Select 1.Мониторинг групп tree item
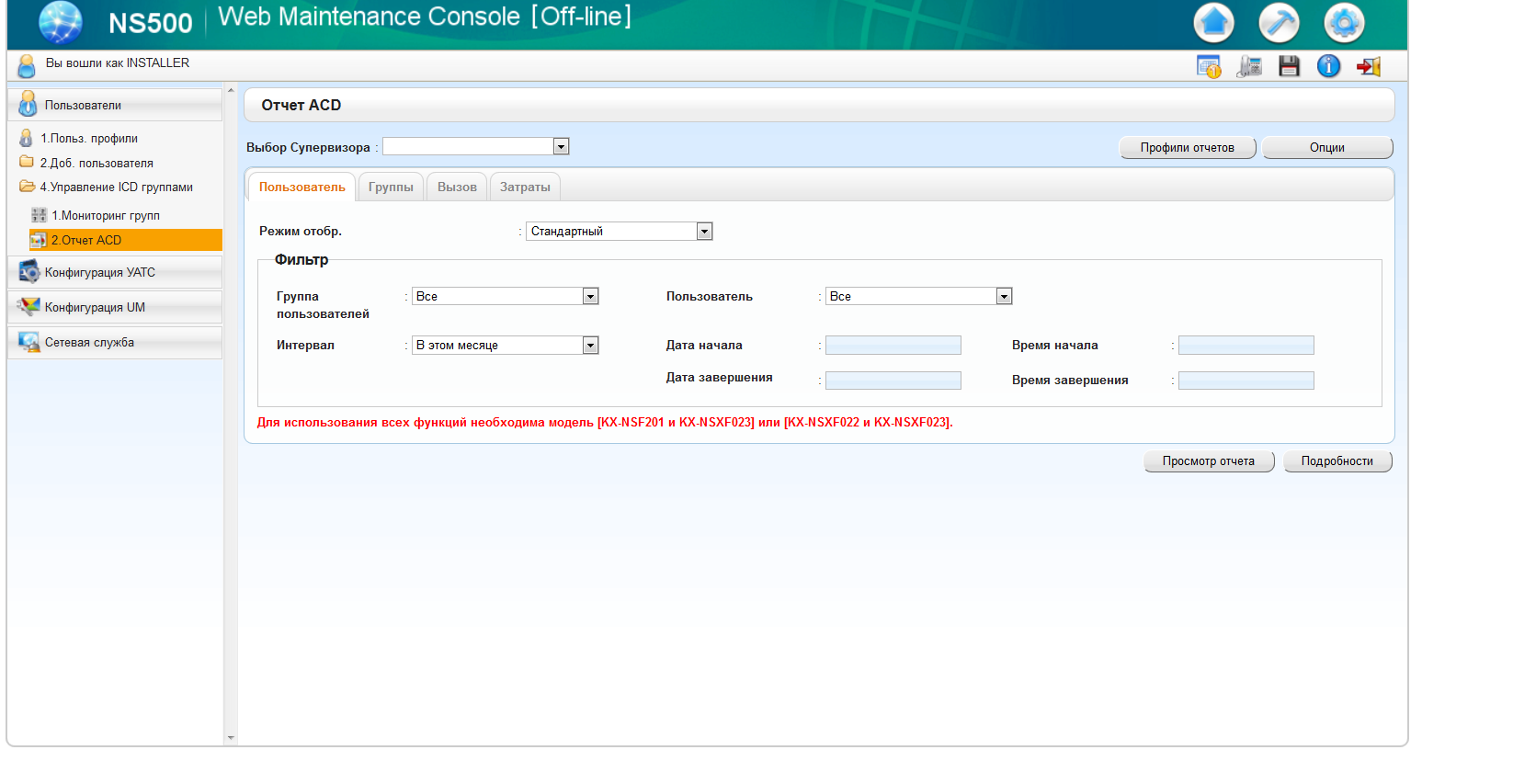The width and height of the screenshot is (1513, 784). [x=106, y=216]
